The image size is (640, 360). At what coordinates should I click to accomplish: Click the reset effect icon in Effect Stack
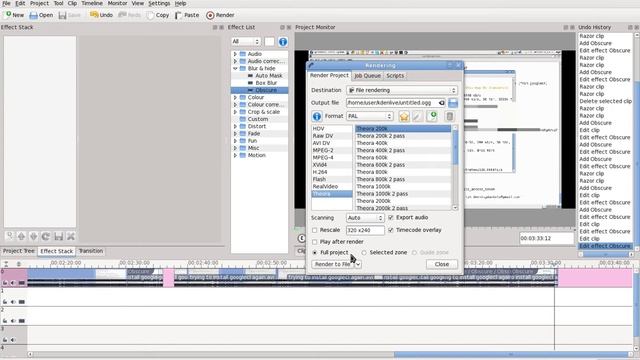[46, 236]
